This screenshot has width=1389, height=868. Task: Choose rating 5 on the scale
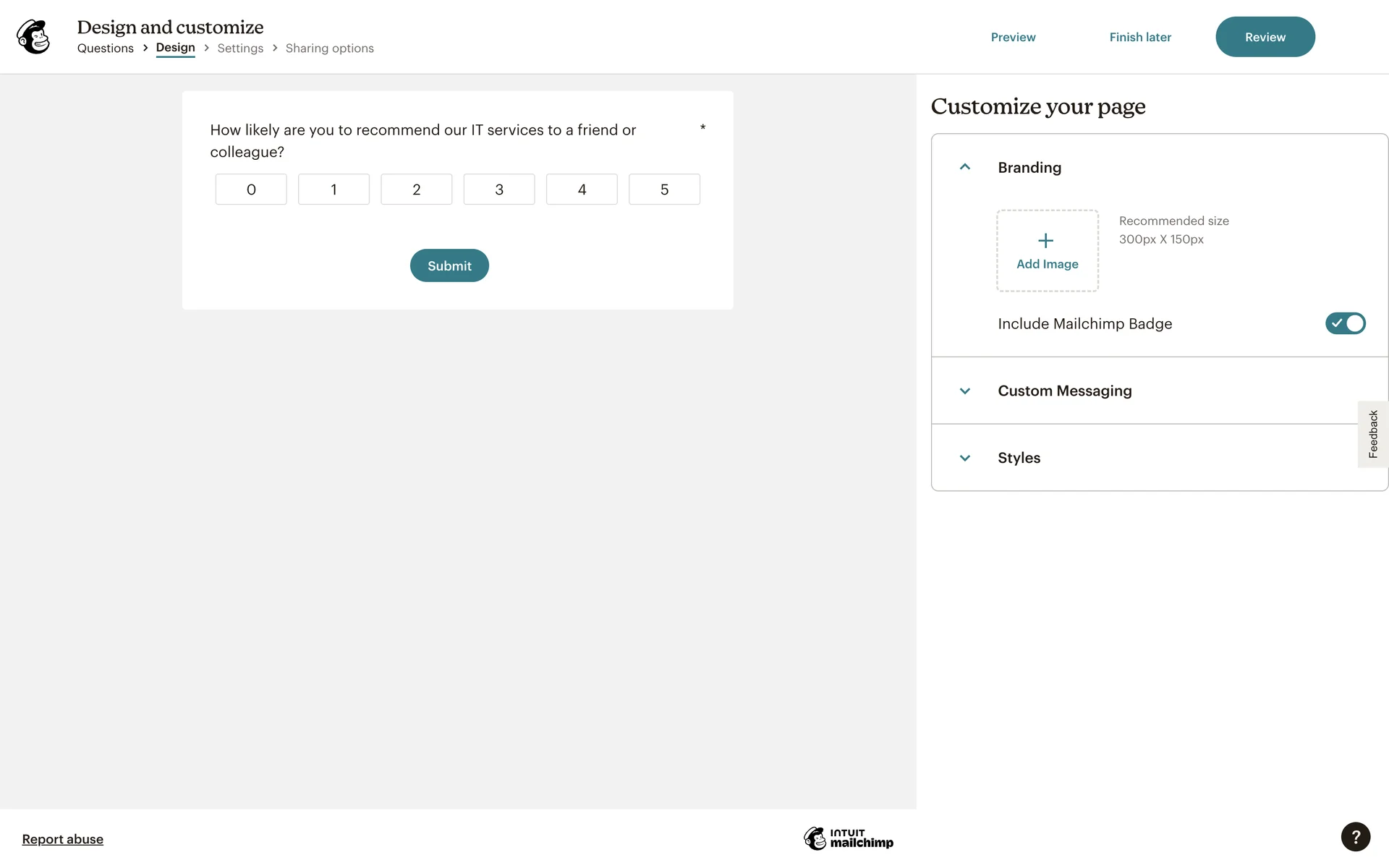(664, 190)
